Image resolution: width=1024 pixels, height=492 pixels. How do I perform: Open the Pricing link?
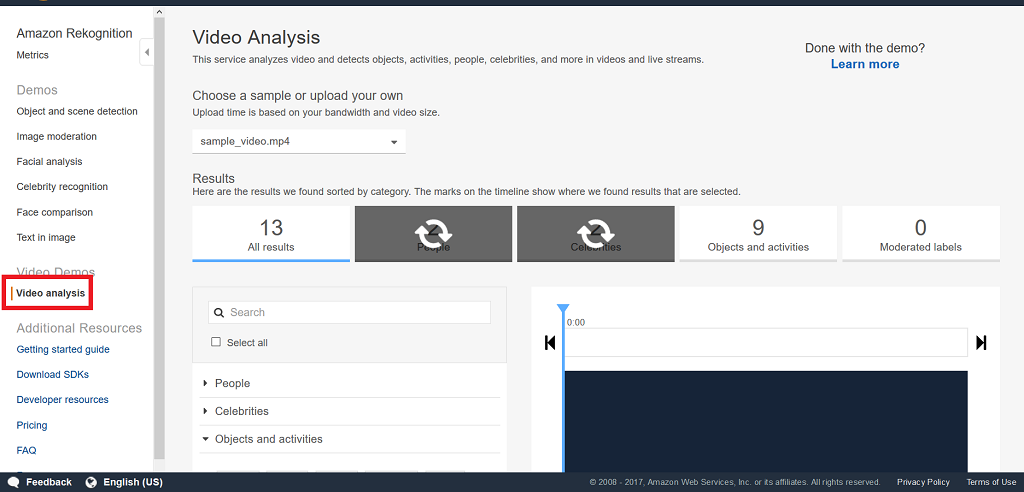(32, 425)
